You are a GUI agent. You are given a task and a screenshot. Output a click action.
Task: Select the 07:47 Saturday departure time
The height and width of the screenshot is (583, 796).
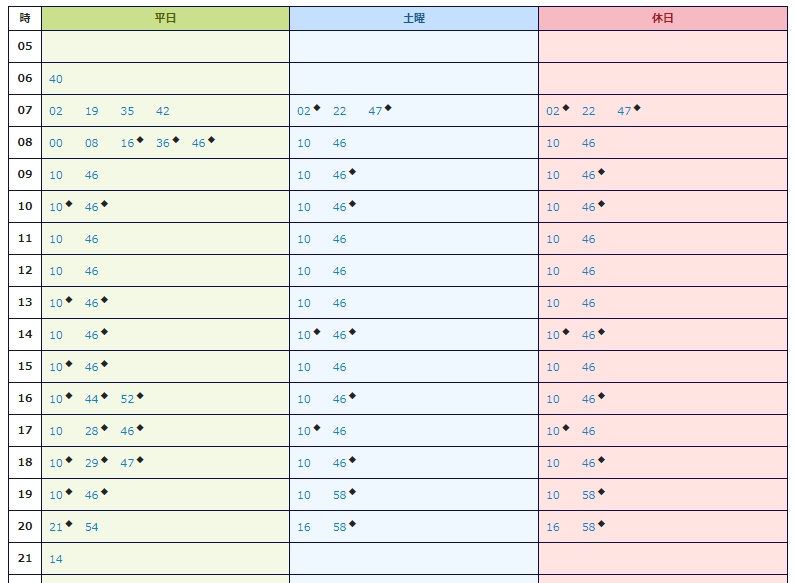point(375,112)
